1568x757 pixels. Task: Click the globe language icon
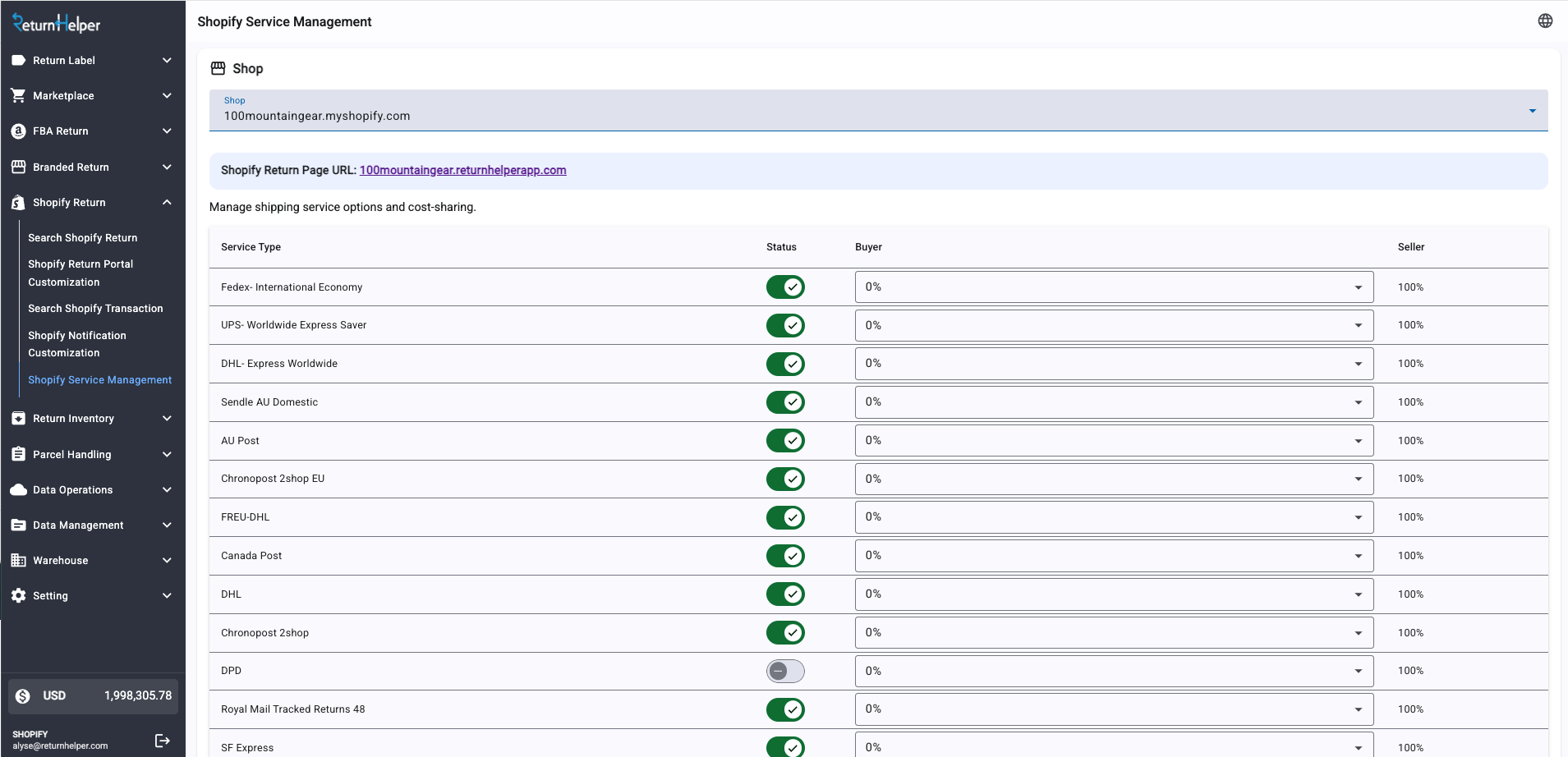1545,21
